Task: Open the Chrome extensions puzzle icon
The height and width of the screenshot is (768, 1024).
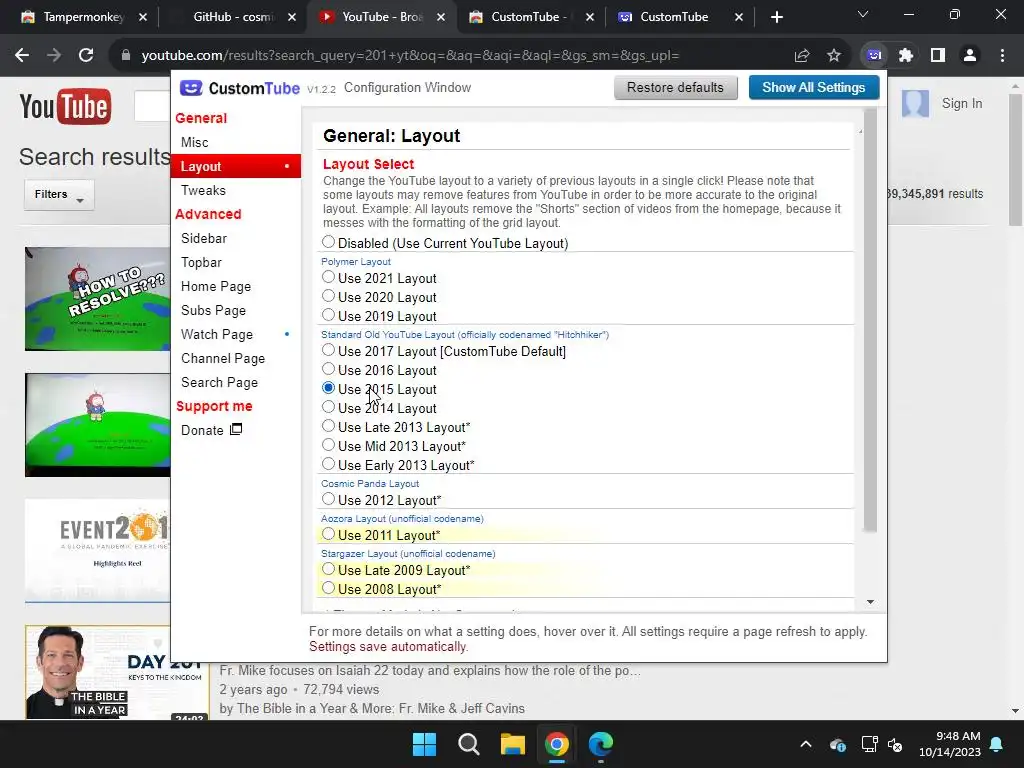Action: click(x=906, y=56)
